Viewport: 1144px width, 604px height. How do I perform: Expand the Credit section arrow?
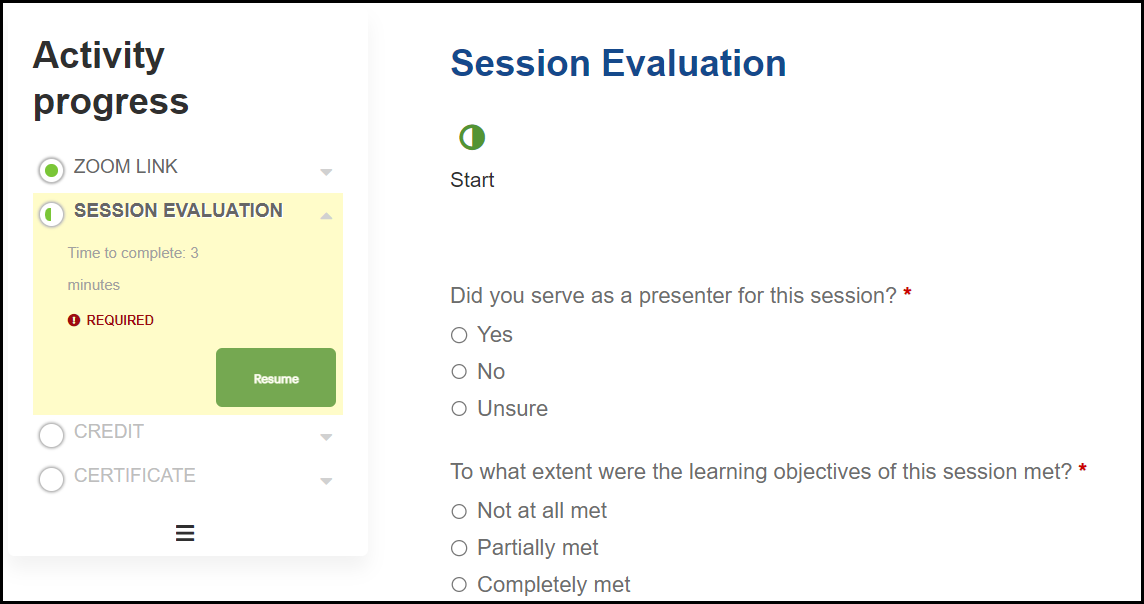pos(326,437)
